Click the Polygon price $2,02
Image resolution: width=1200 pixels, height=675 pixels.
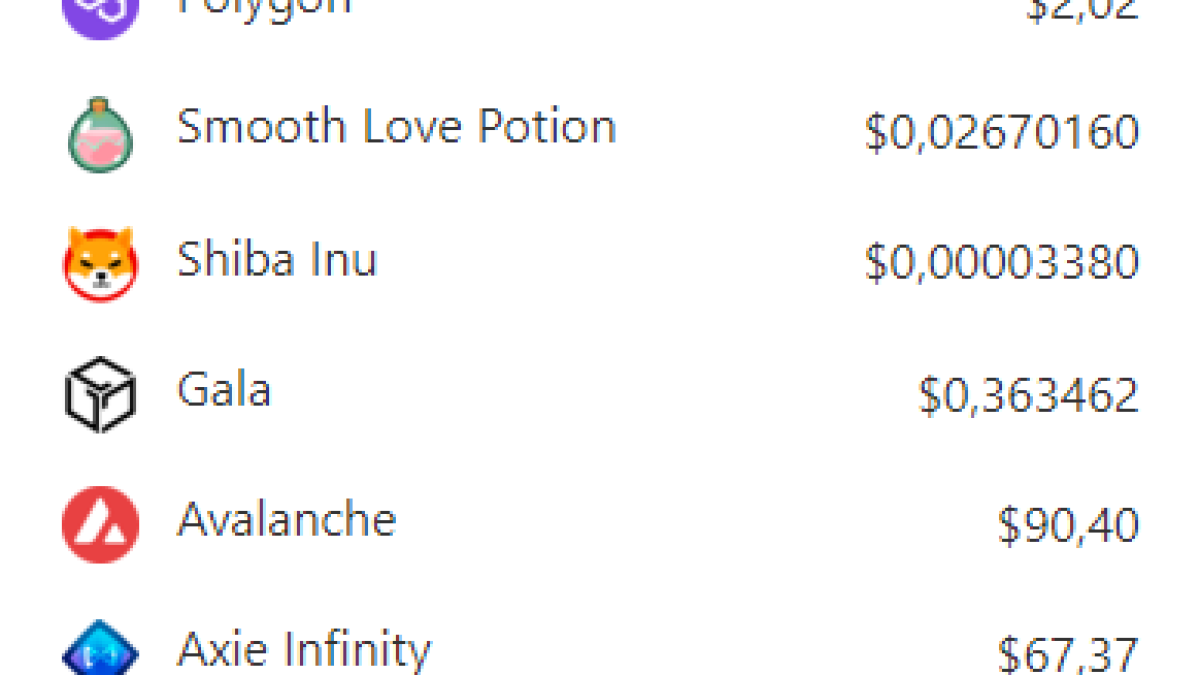pyautogui.click(x=1083, y=8)
